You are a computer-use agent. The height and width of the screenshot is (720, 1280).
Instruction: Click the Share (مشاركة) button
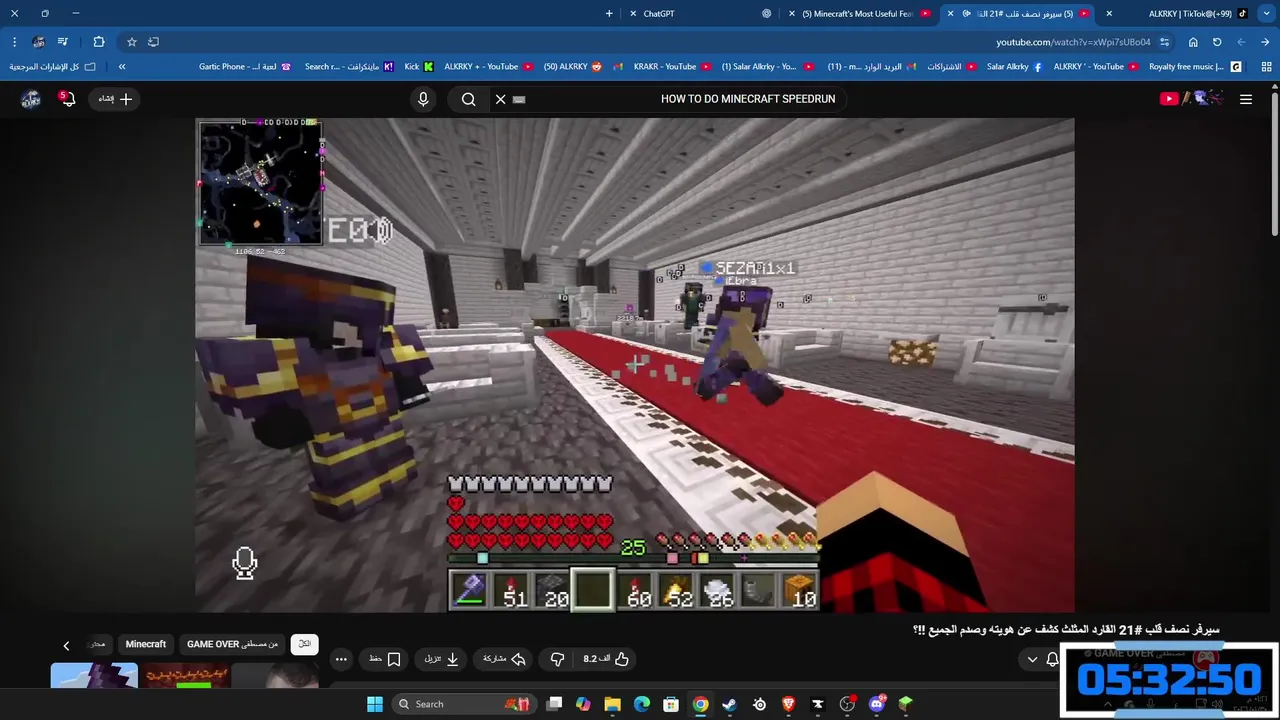click(505, 659)
